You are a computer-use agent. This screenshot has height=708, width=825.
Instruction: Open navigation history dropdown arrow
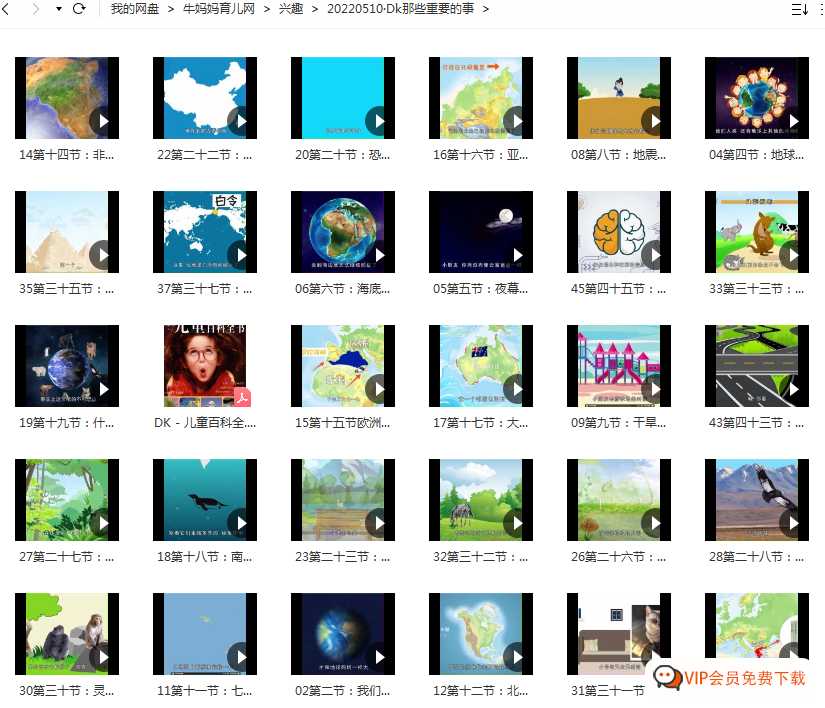pos(59,9)
